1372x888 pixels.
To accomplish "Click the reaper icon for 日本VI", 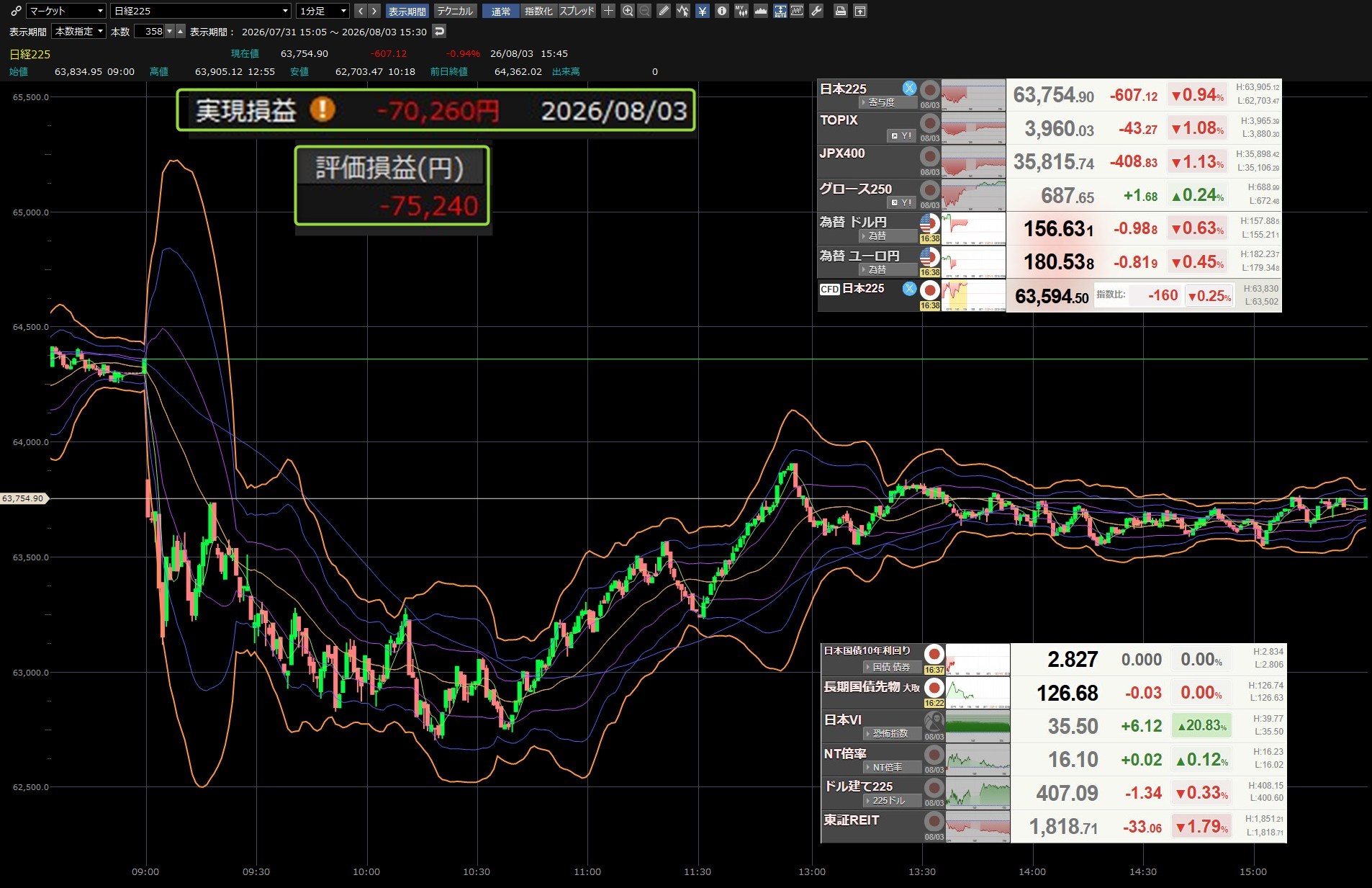I will pyautogui.click(x=934, y=721).
